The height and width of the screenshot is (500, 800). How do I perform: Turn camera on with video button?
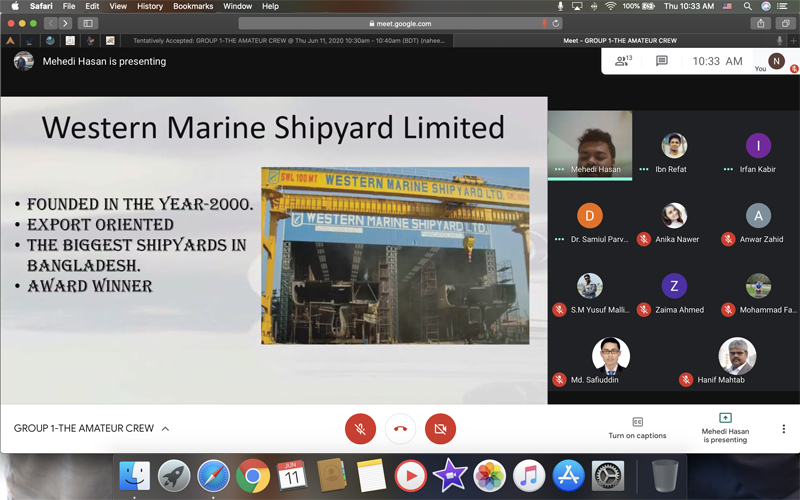440,429
